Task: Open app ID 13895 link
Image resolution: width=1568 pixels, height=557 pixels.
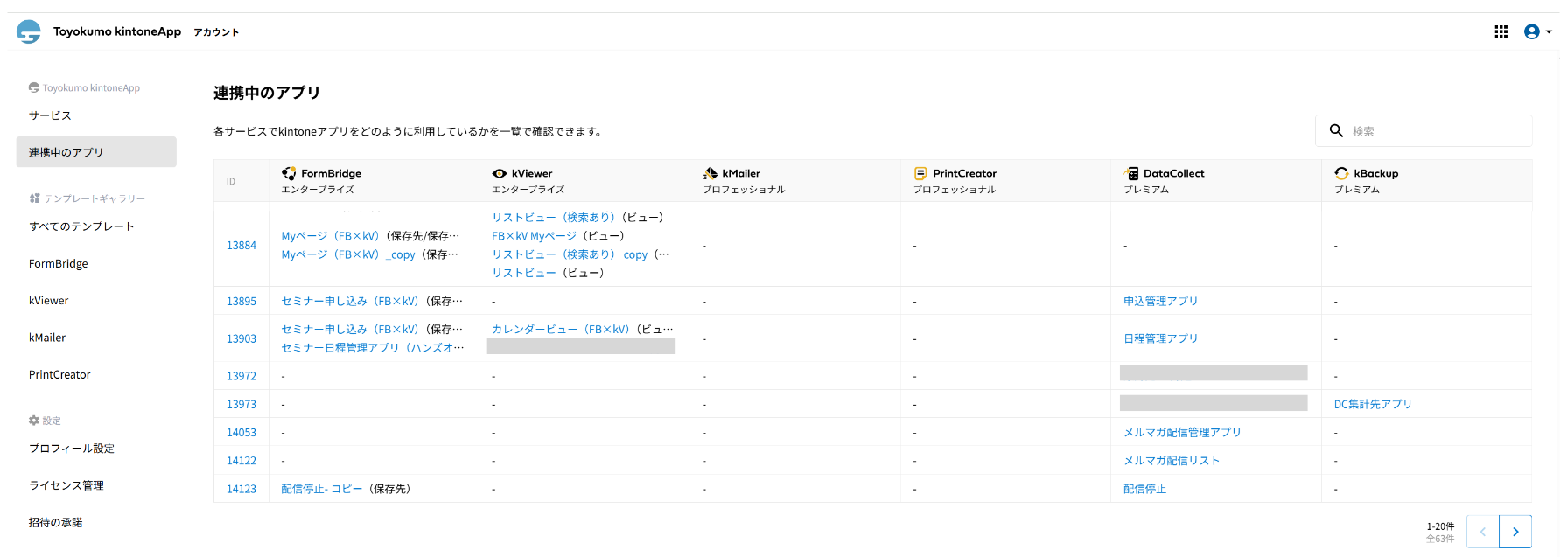Action: point(241,302)
